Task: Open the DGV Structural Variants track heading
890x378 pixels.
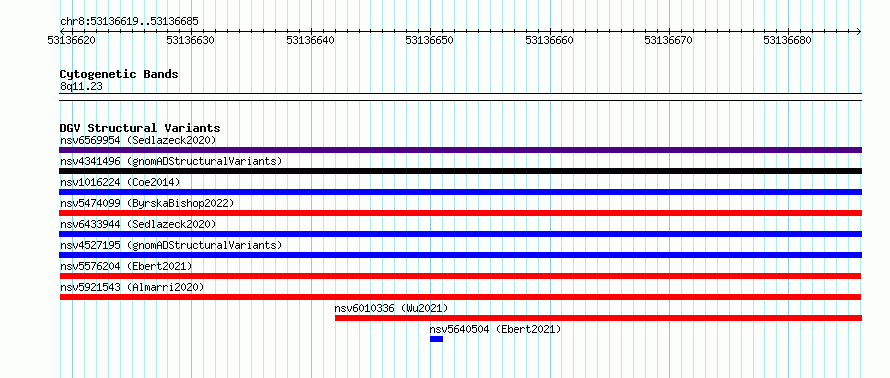Action: tap(140, 128)
